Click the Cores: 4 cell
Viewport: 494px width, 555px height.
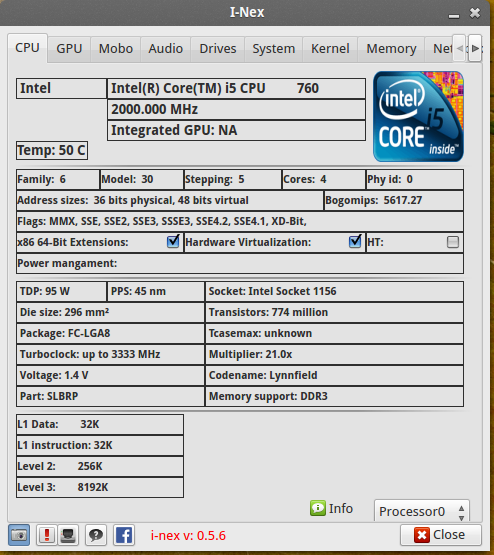[x=324, y=179]
